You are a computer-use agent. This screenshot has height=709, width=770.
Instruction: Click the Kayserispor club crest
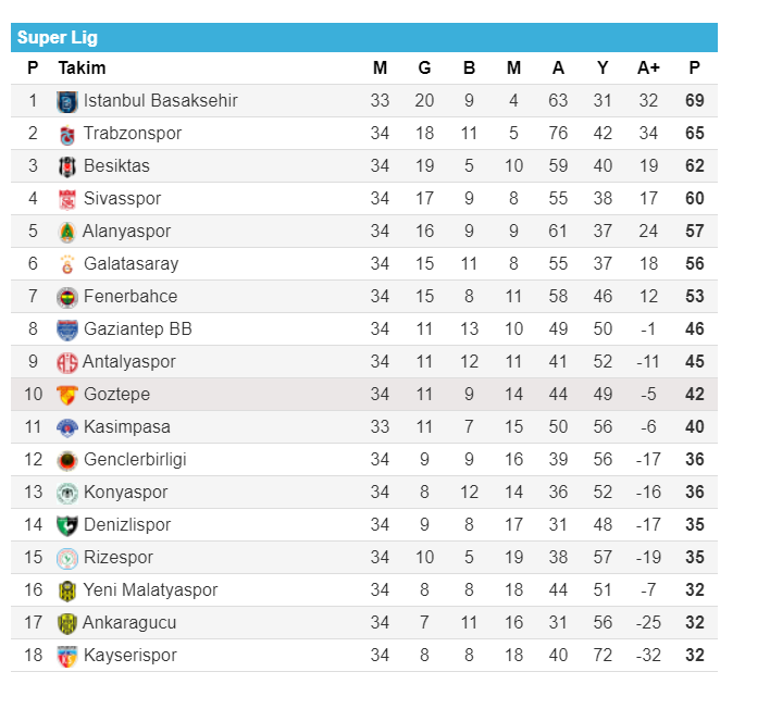tap(67, 655)
